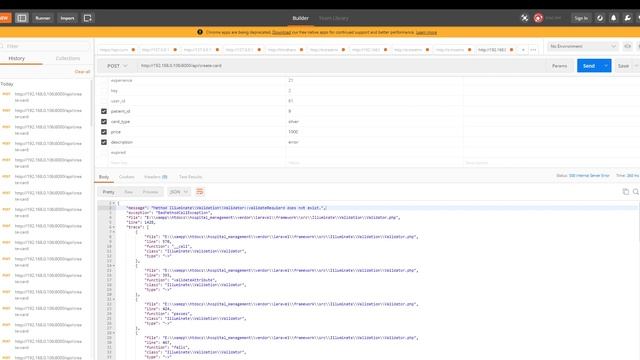Open the POST method dropdown
Screen dimensions: 640x360
pos(117,66)
